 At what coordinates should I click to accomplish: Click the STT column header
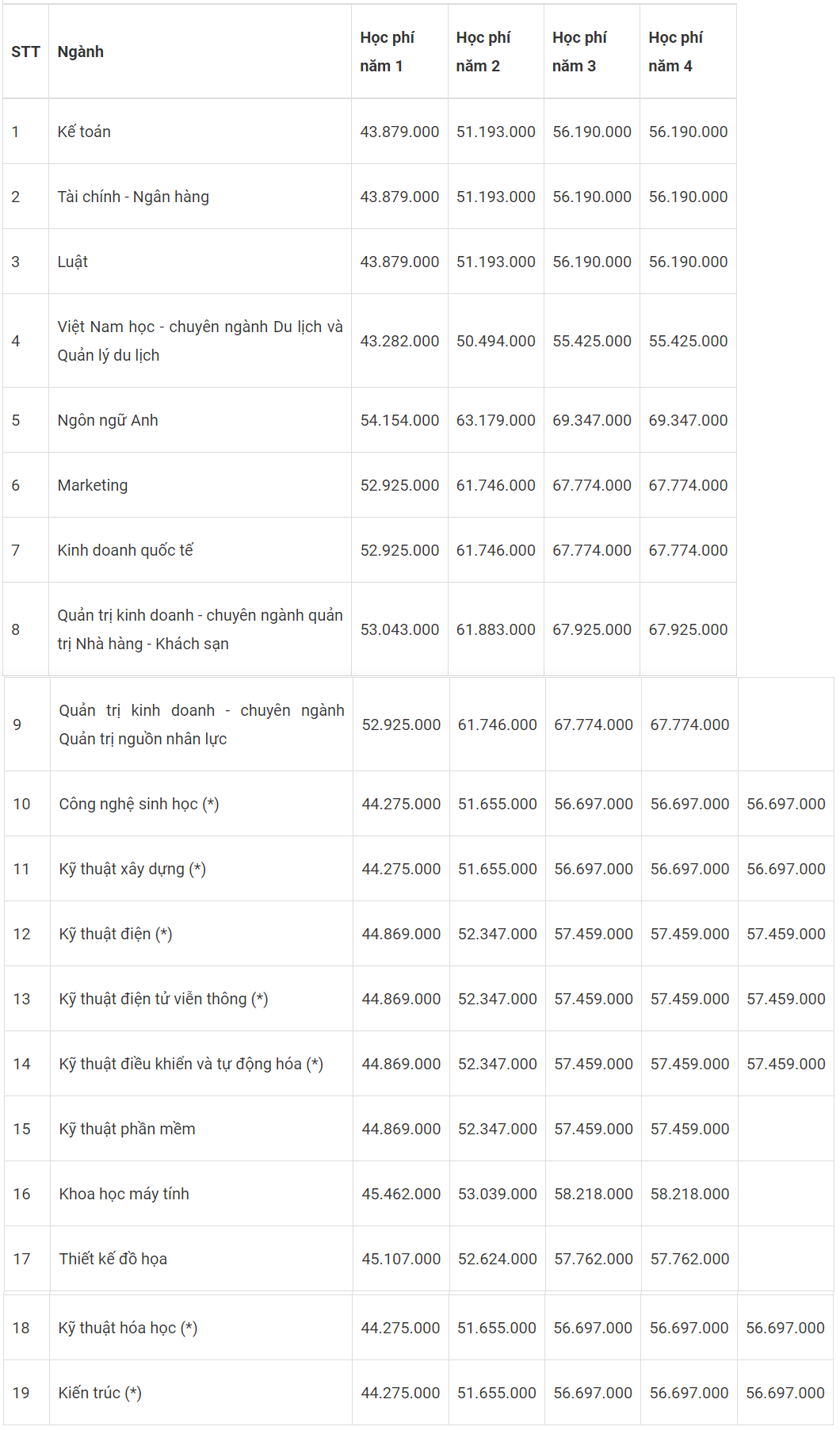(x=25, y=52)
